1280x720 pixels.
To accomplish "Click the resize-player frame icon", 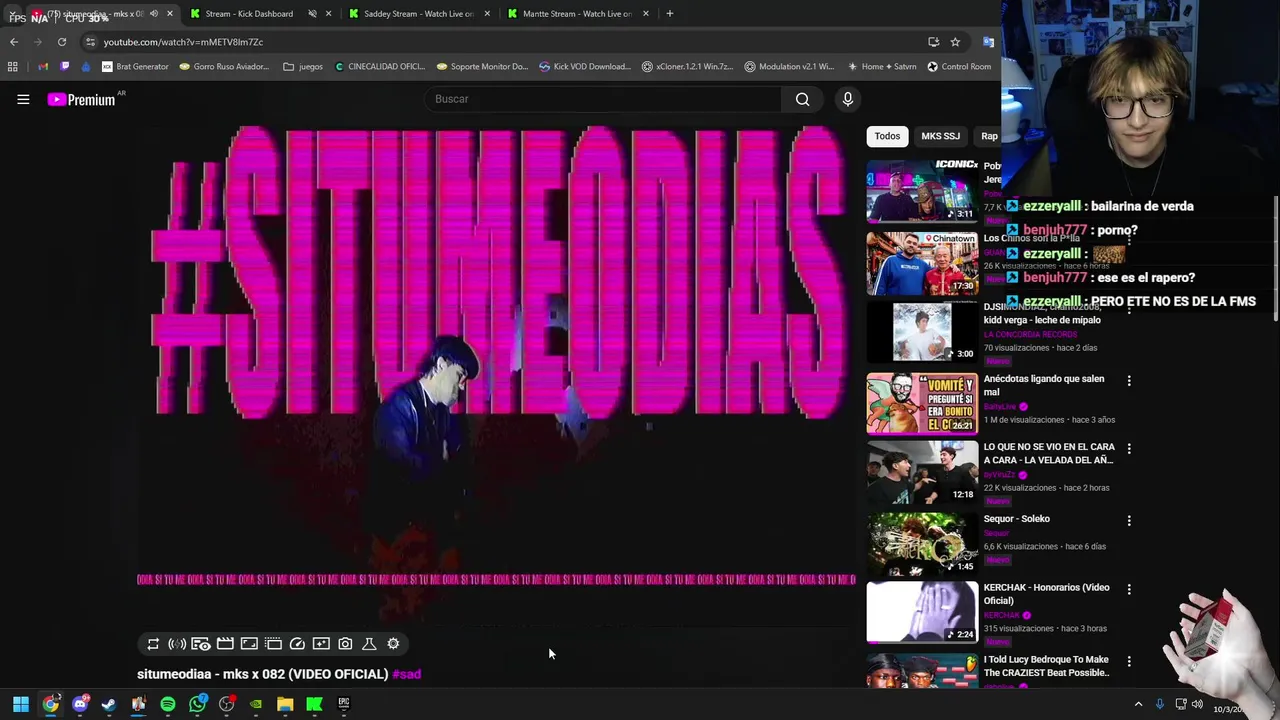I will (249, 644).
